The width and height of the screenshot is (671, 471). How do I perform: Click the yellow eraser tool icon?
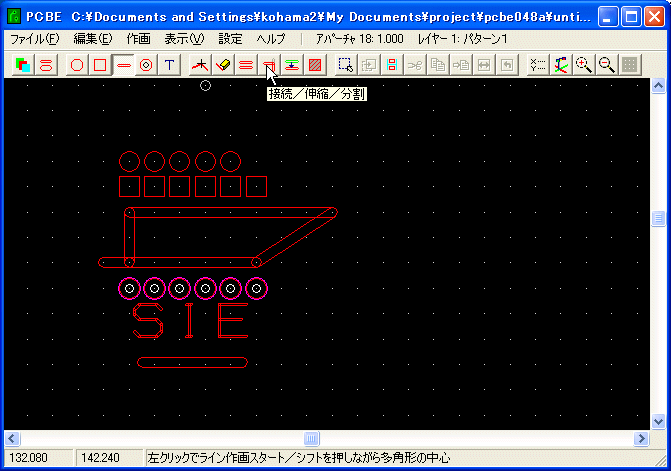(x=223, y=65)
